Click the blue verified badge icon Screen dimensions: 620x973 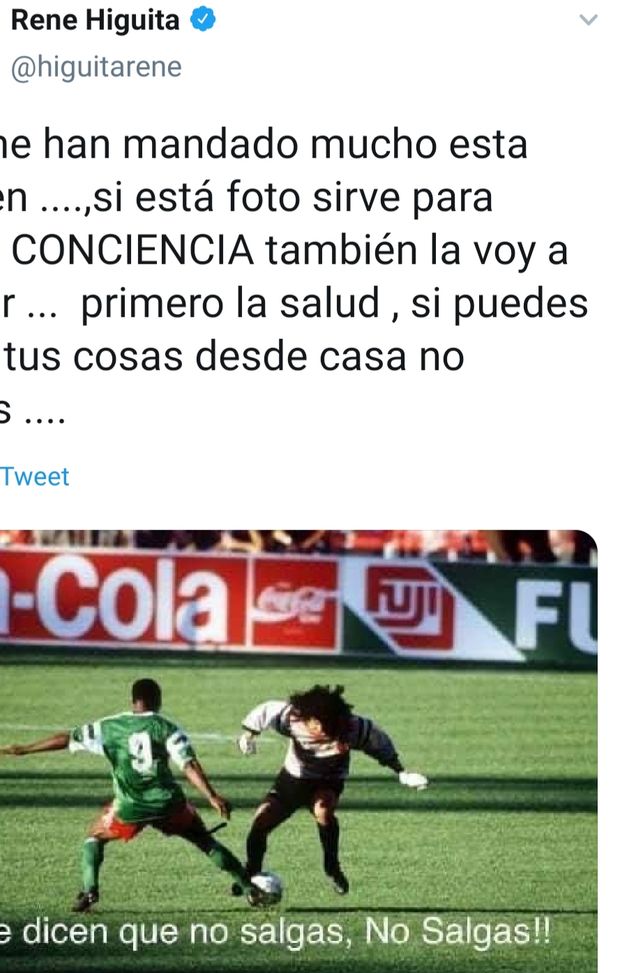202,19
